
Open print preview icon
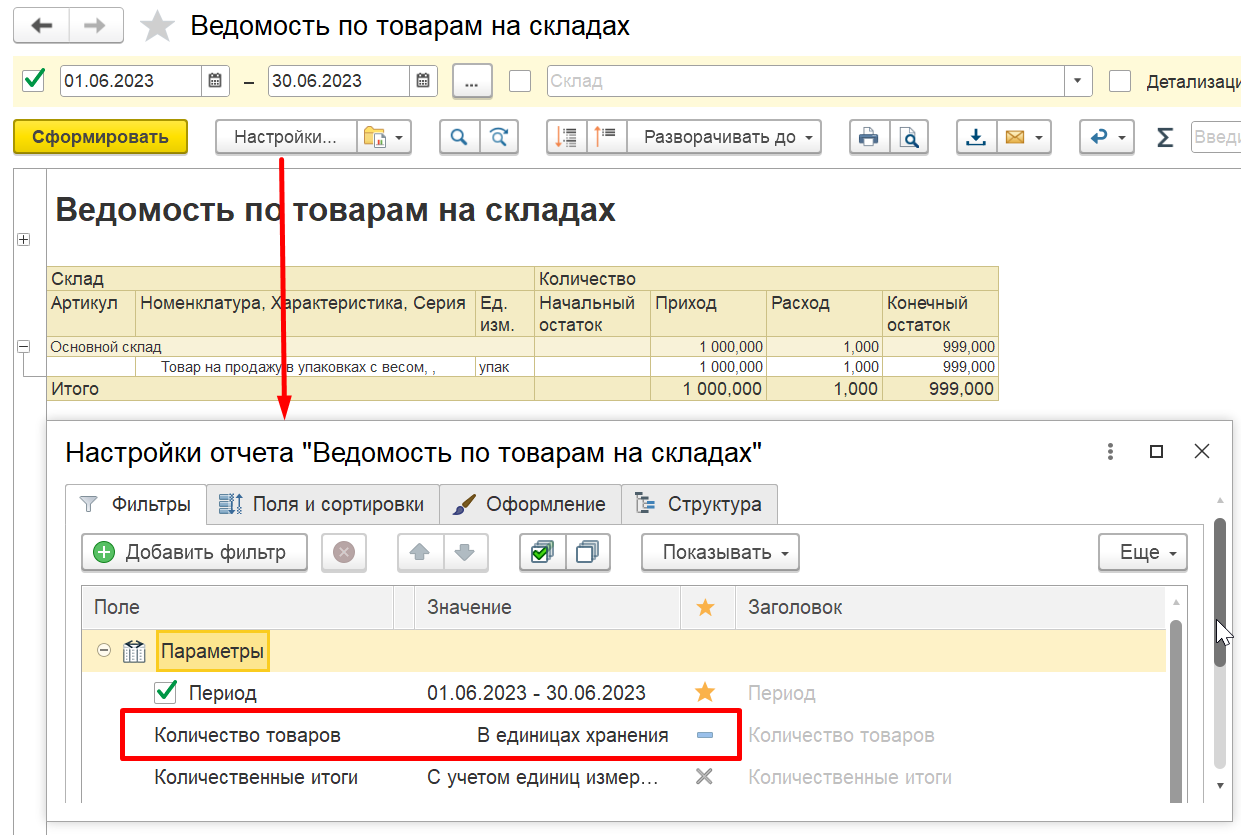point(909,137)
